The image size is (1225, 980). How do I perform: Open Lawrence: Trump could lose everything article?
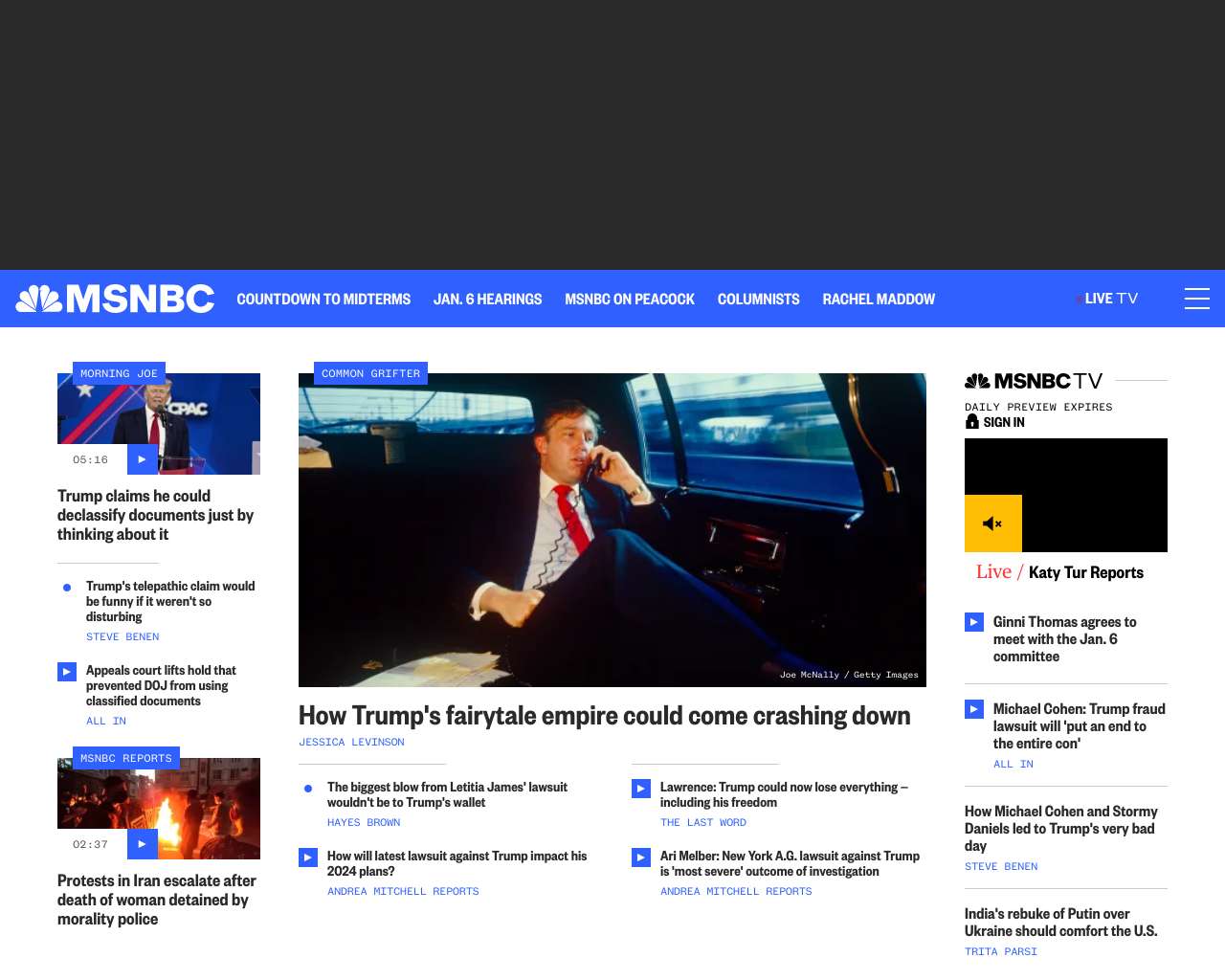(784, 794)
